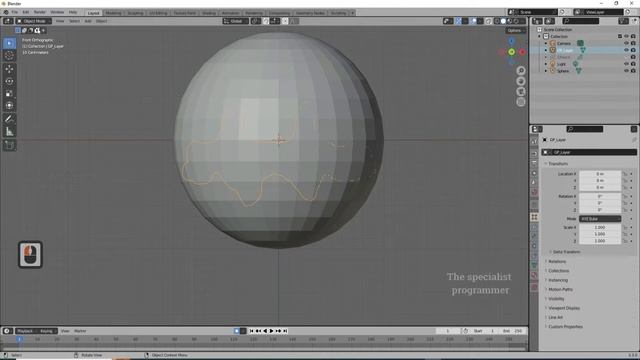Hide the Sphere object in viewport
The width and height of the screenshot is (640, 360).
[x=626, y=71]
